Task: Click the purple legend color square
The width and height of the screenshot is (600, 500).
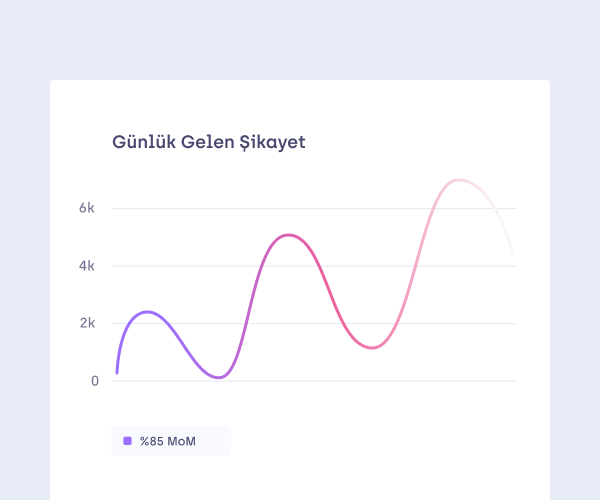Action: point(127,441)
